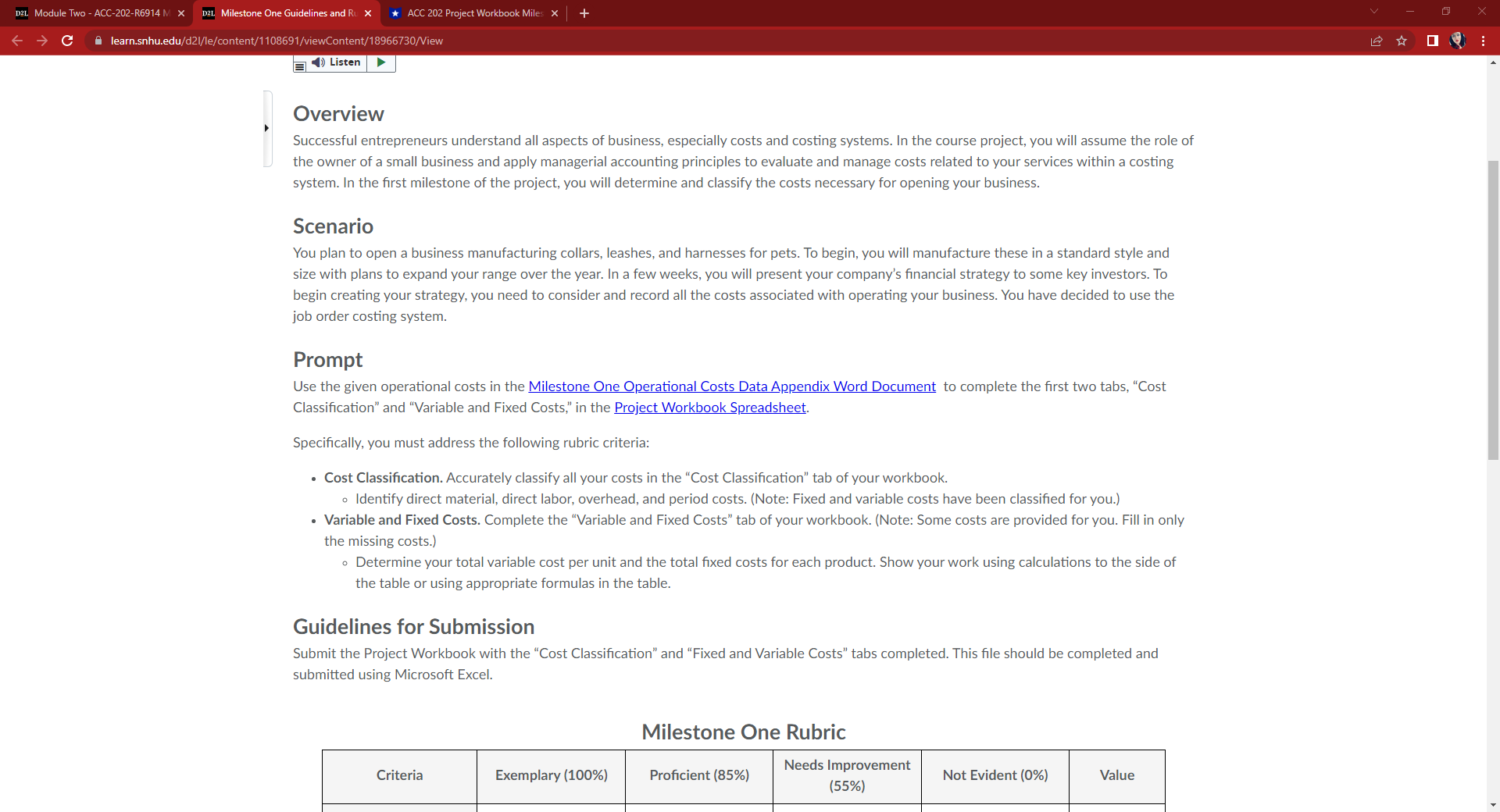
Task: Open the ReadSpeaker hamburger menu
Action: (x=300, y=66)
